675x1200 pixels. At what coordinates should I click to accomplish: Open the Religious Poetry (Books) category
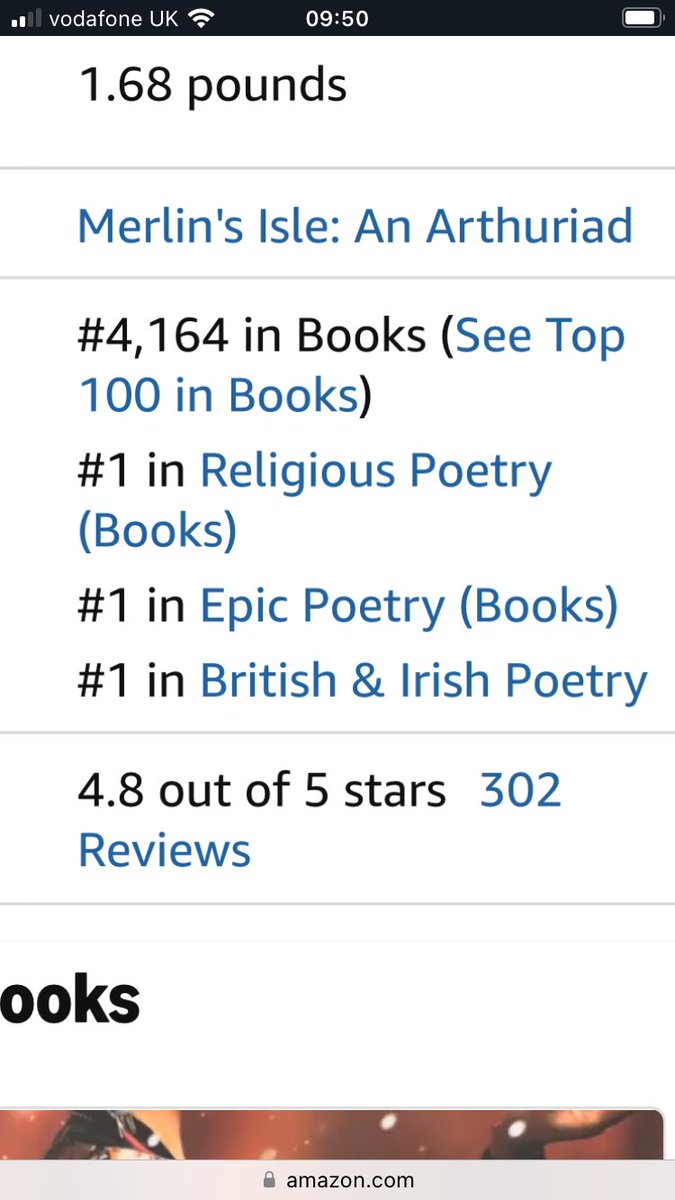[315, 502]
